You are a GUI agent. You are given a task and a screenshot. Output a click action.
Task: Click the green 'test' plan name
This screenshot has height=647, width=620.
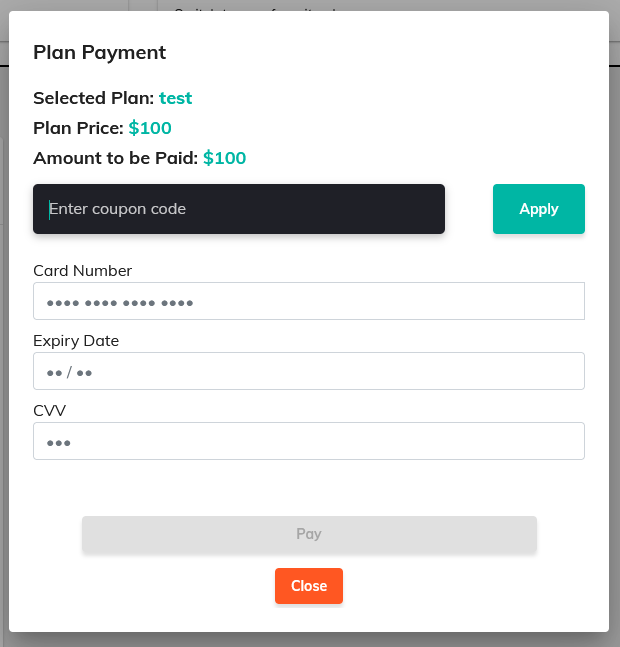pyautogui.click(x=175, y=98)
